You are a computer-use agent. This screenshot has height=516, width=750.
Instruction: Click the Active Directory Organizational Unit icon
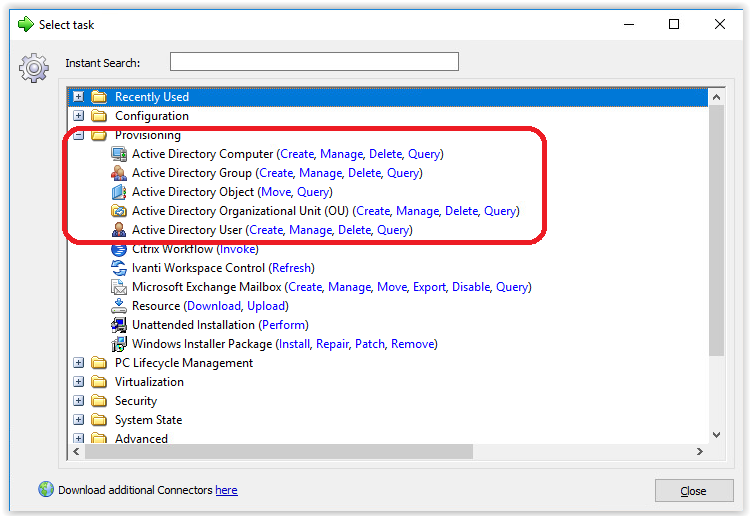click(x=119, y=211)
